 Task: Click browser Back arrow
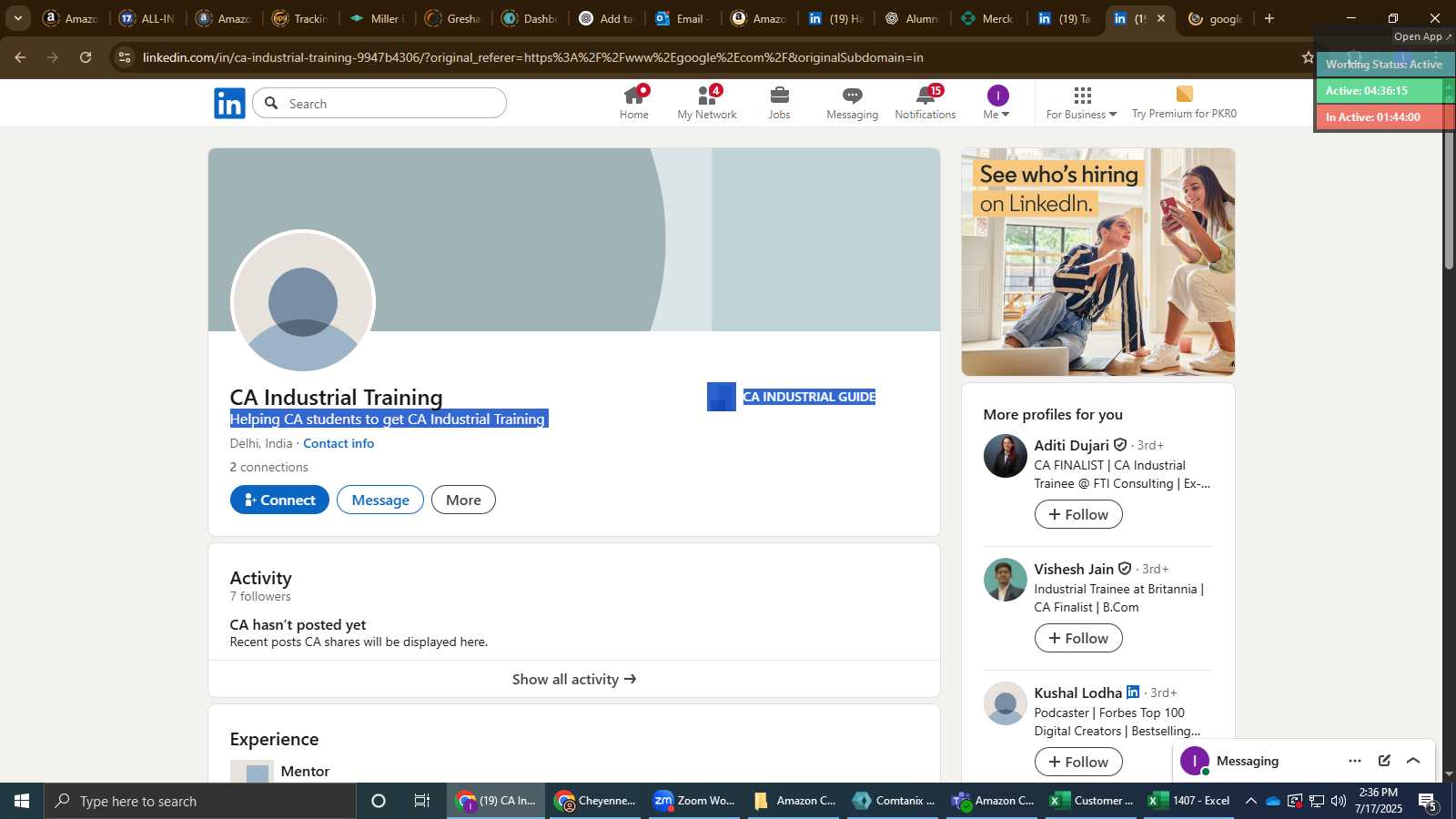point(20,57)
